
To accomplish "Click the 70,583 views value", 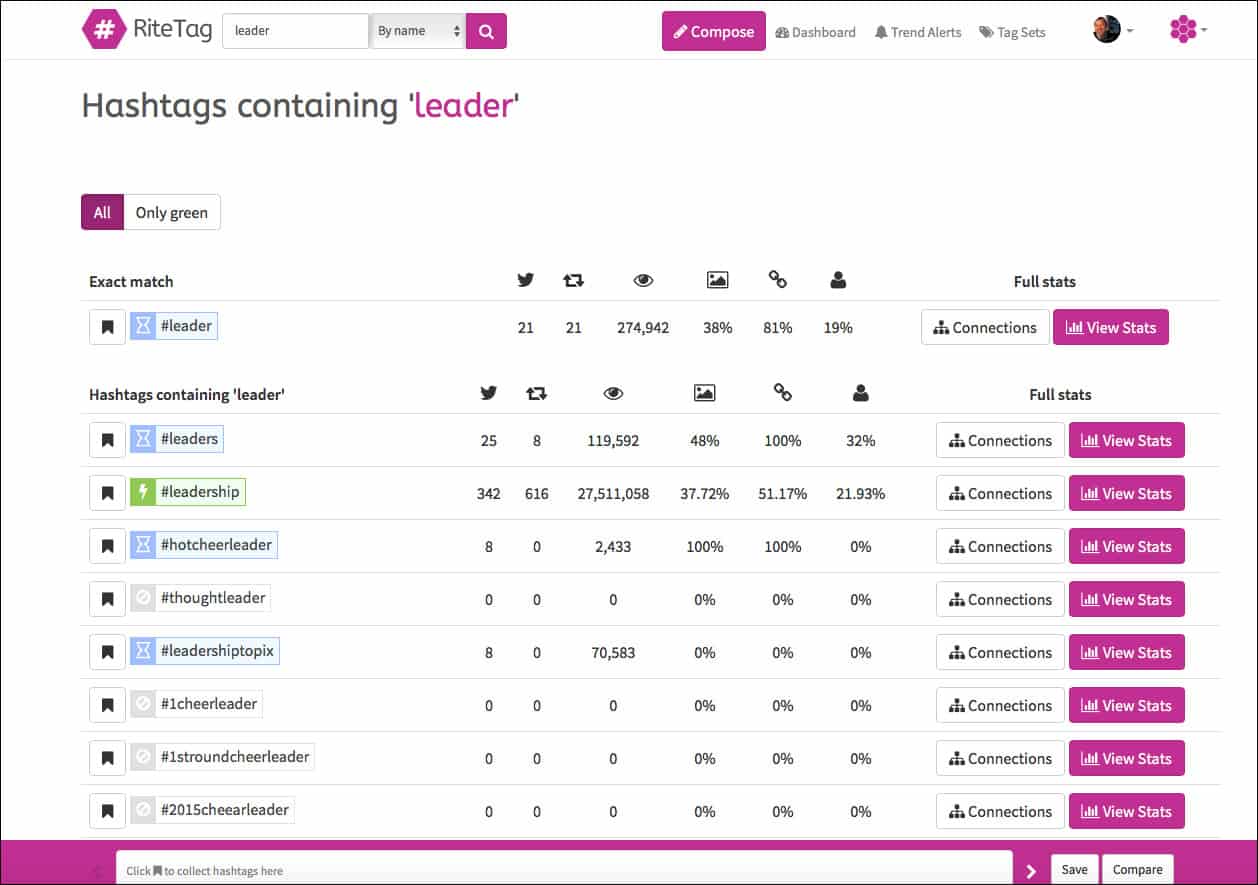I will [613, 653].
